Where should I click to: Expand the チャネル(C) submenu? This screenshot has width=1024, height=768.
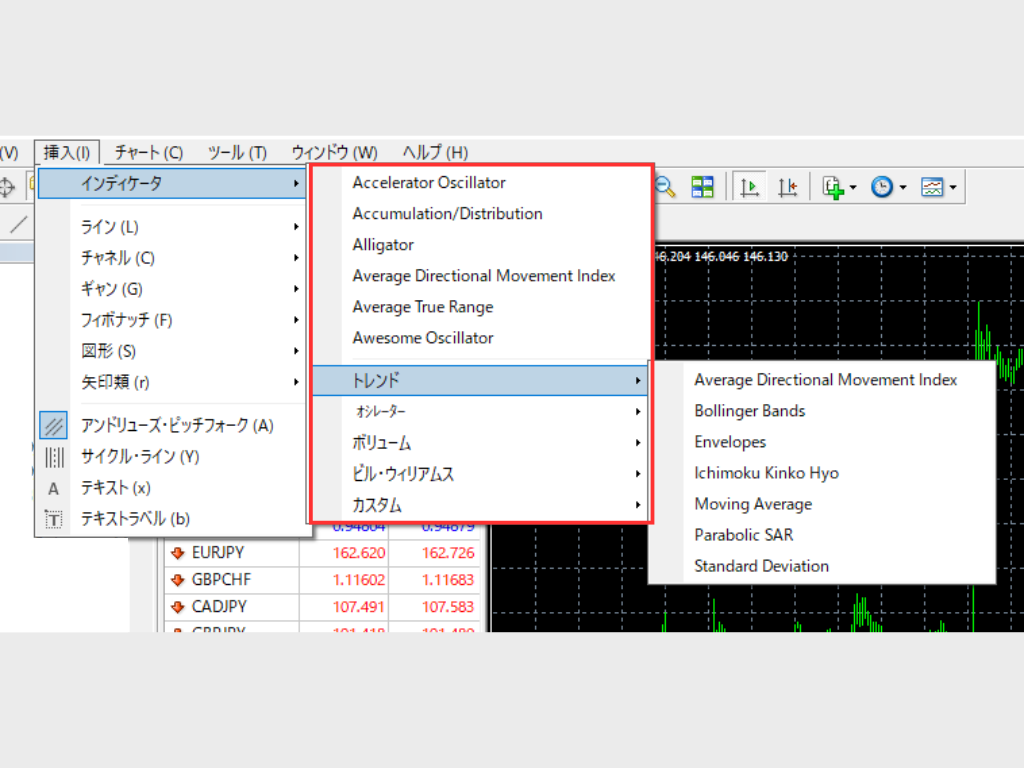point(172,258)
